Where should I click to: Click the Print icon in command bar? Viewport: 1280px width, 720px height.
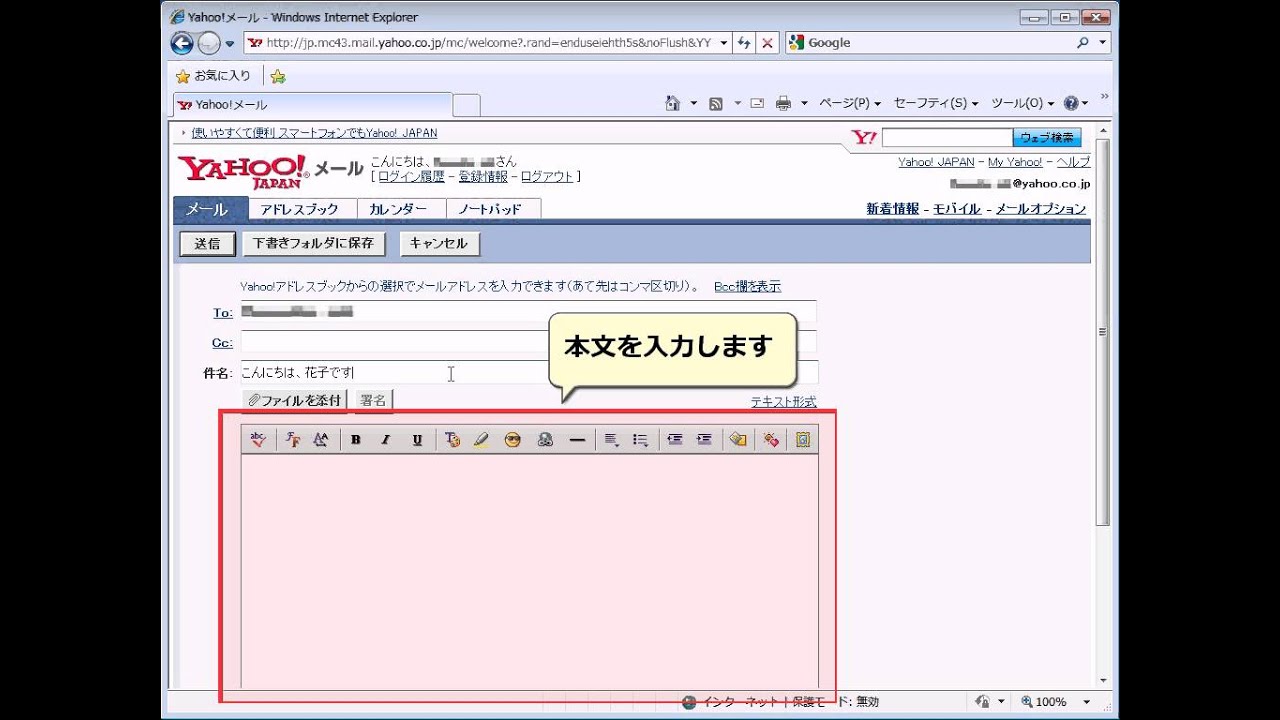784,103
